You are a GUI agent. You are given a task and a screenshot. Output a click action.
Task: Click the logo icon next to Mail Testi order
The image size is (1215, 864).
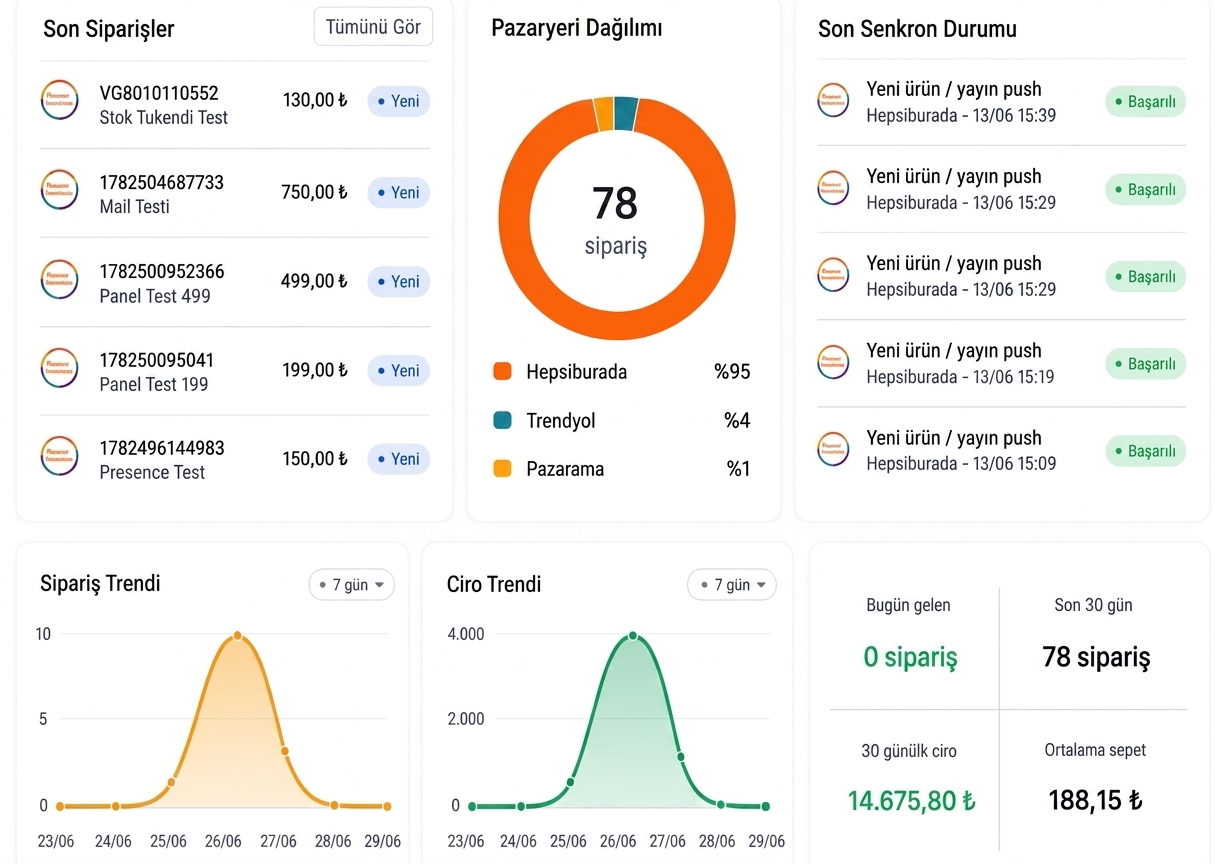pos(59,190)
